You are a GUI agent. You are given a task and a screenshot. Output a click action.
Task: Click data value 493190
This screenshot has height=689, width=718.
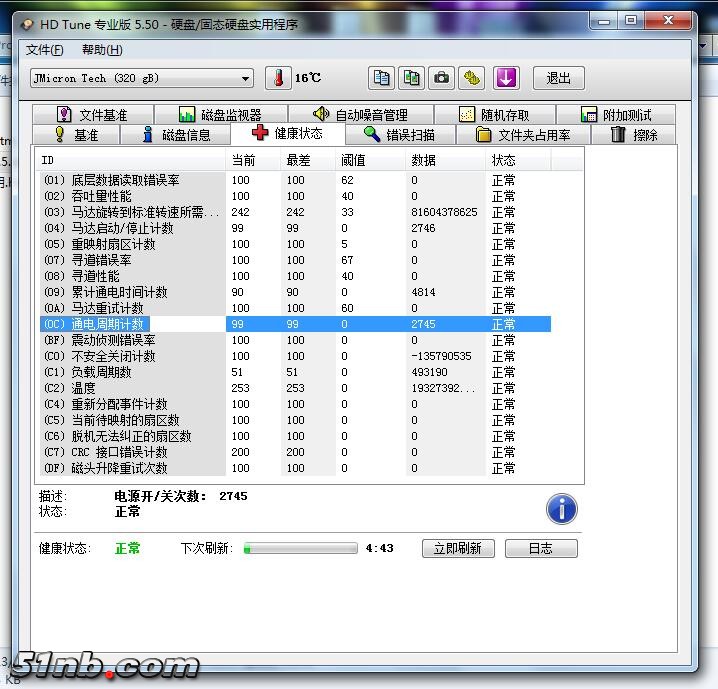(x=430, y=372)
